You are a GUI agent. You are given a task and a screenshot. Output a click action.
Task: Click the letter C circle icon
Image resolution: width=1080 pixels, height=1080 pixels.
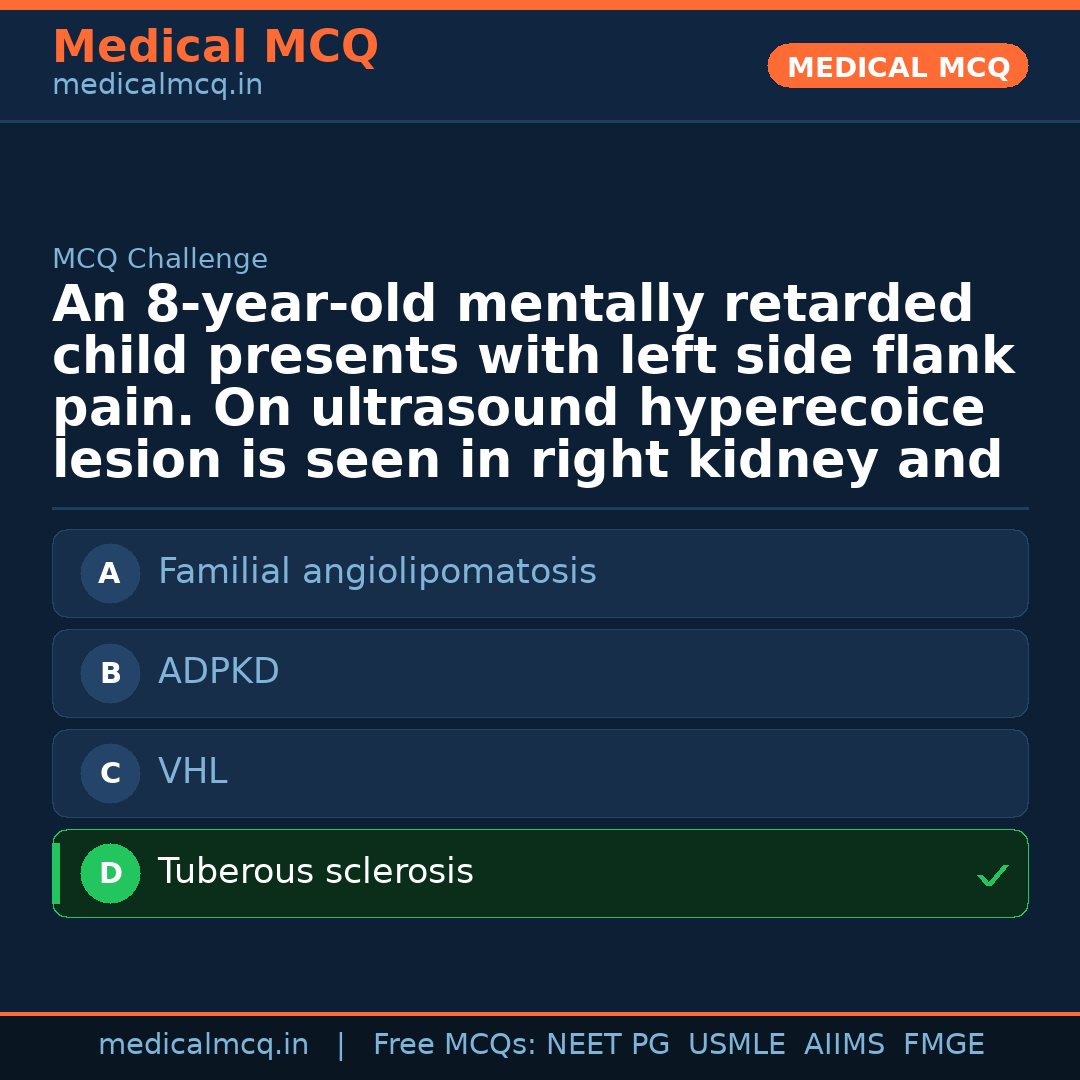(110, 773)
